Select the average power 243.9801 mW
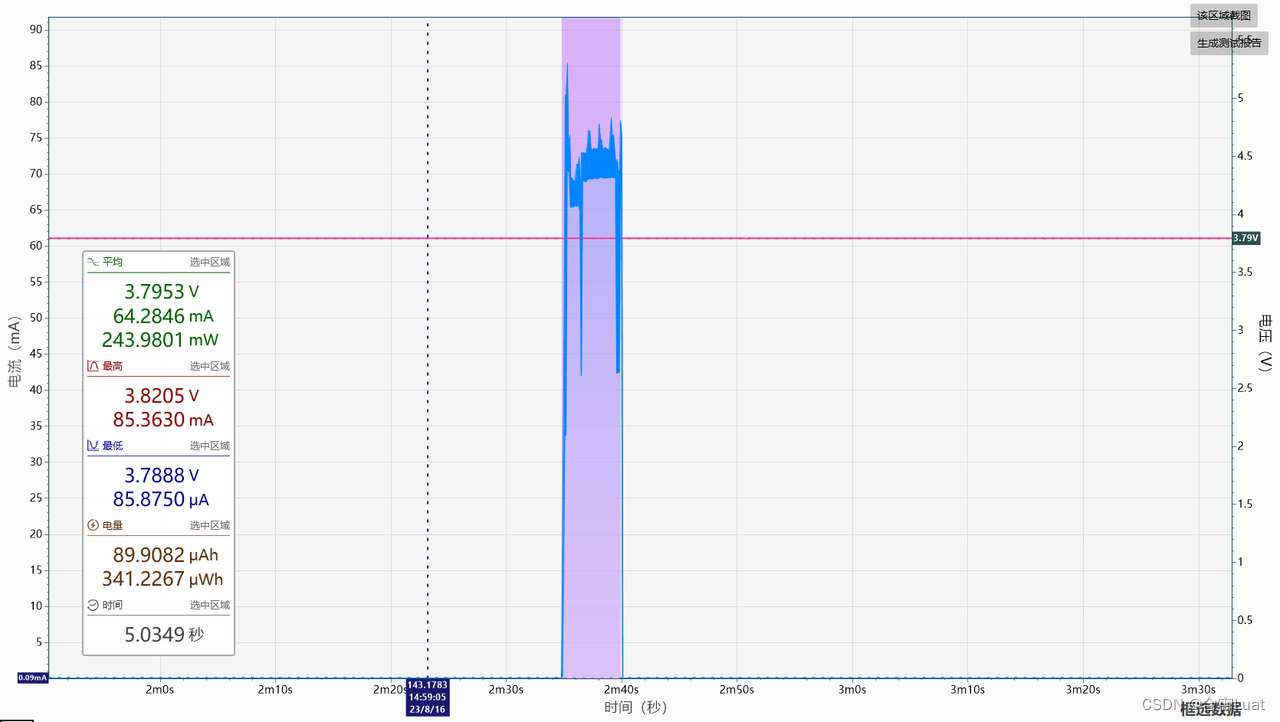 tap(160, 340)
